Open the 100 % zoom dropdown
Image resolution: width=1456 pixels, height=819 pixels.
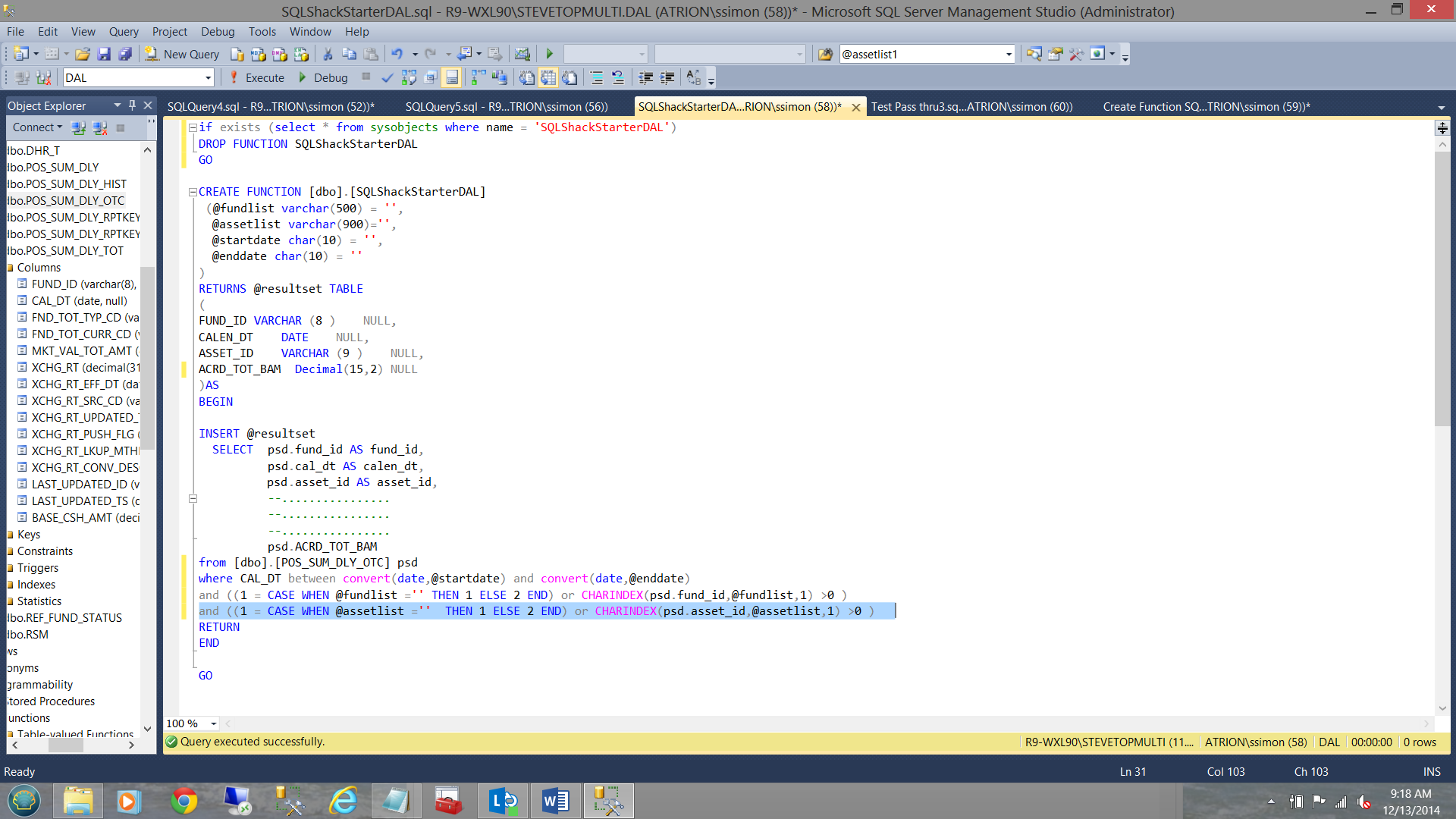tap(214, 723)
